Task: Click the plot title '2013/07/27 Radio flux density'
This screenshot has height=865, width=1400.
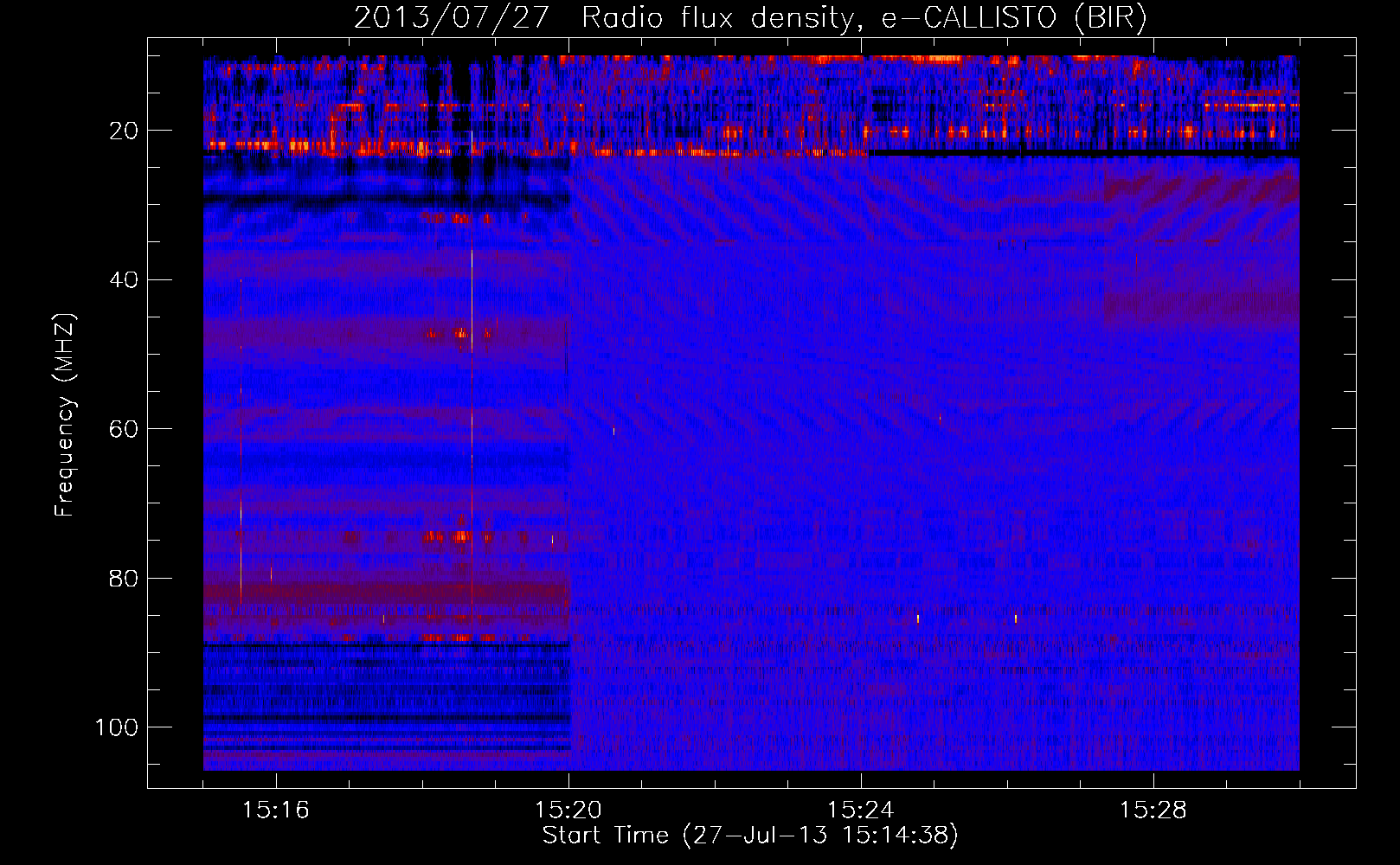Action: (750, 18)
